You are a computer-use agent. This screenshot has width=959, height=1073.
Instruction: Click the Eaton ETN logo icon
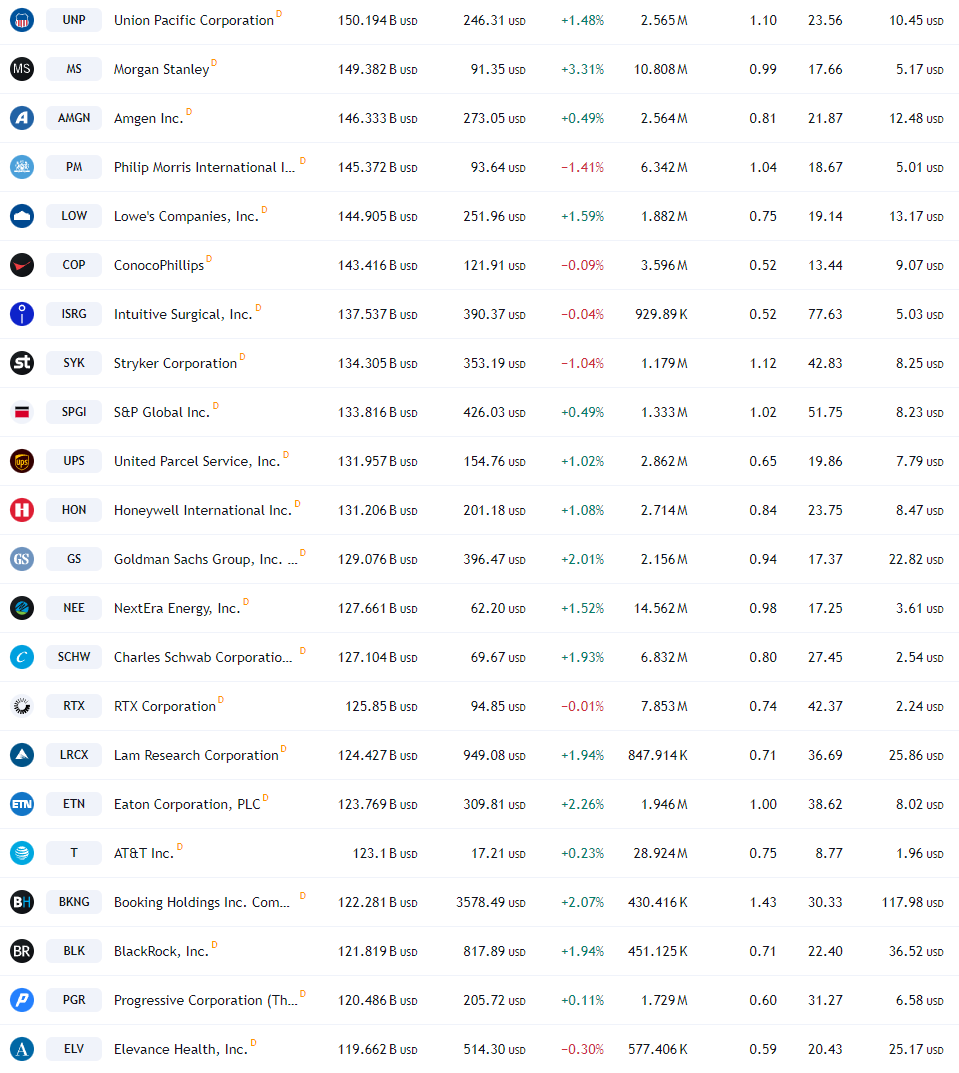[22, 804]
